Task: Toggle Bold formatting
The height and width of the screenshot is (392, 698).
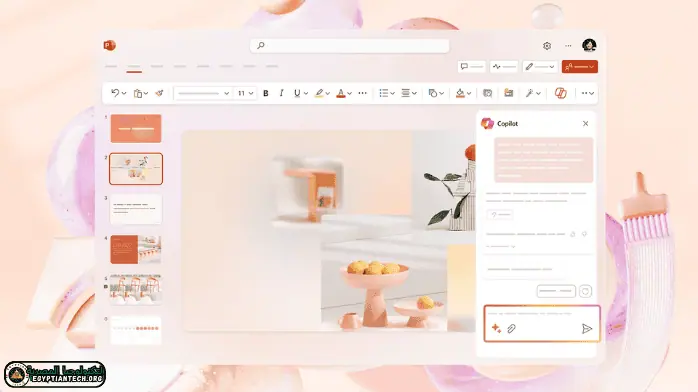Action: pos(266,93)
